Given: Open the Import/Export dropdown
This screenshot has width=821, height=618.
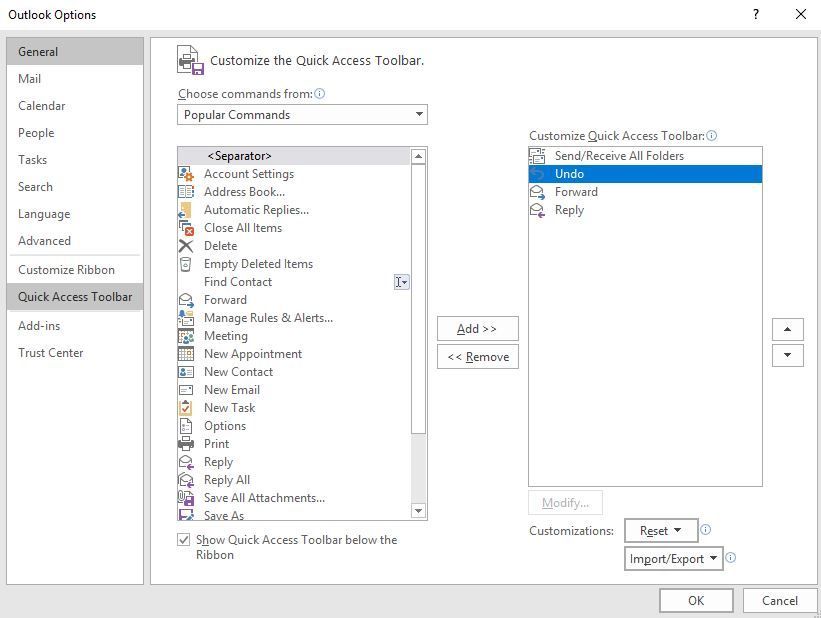Looking at the screenshot, I should pyautogui.click(x=673, y=559).
